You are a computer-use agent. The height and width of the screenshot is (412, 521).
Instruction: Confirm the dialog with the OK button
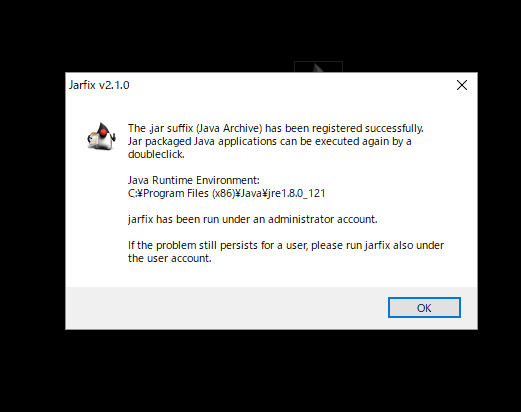(x=424, y=308)
